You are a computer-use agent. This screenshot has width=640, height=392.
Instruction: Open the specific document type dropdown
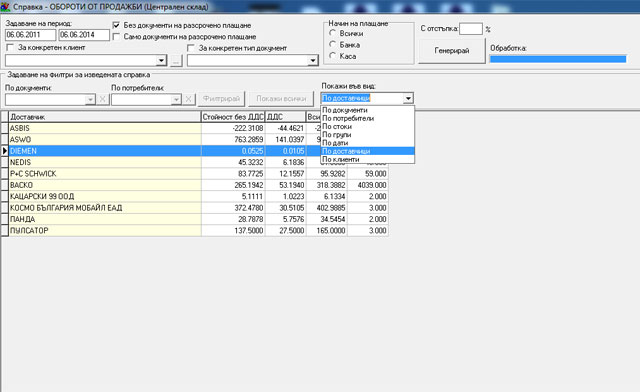click(x=313, y=60)
